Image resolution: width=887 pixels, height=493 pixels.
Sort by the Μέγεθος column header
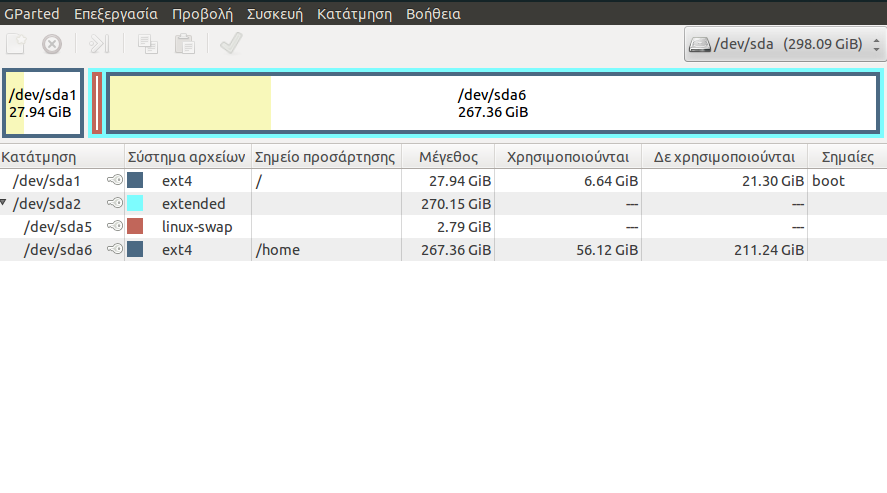tap(448, 157)
